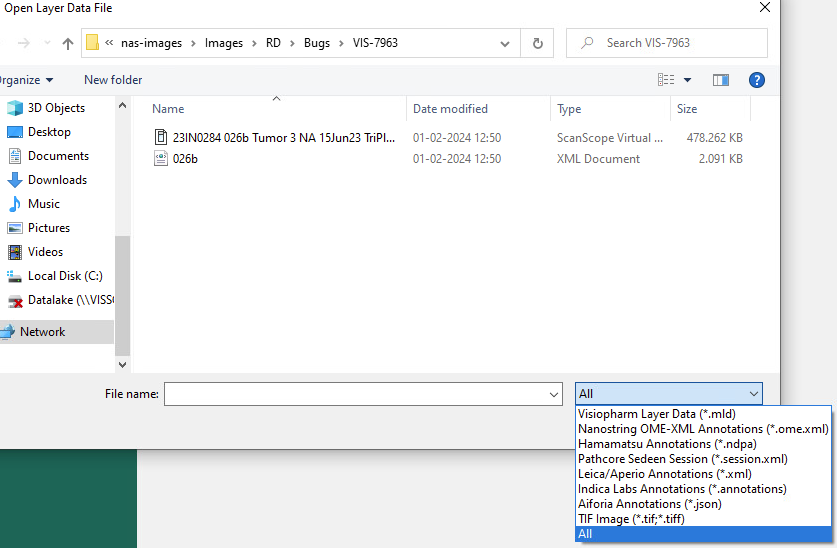Click sidebar scrollbar down arrow

click(122, 364)
